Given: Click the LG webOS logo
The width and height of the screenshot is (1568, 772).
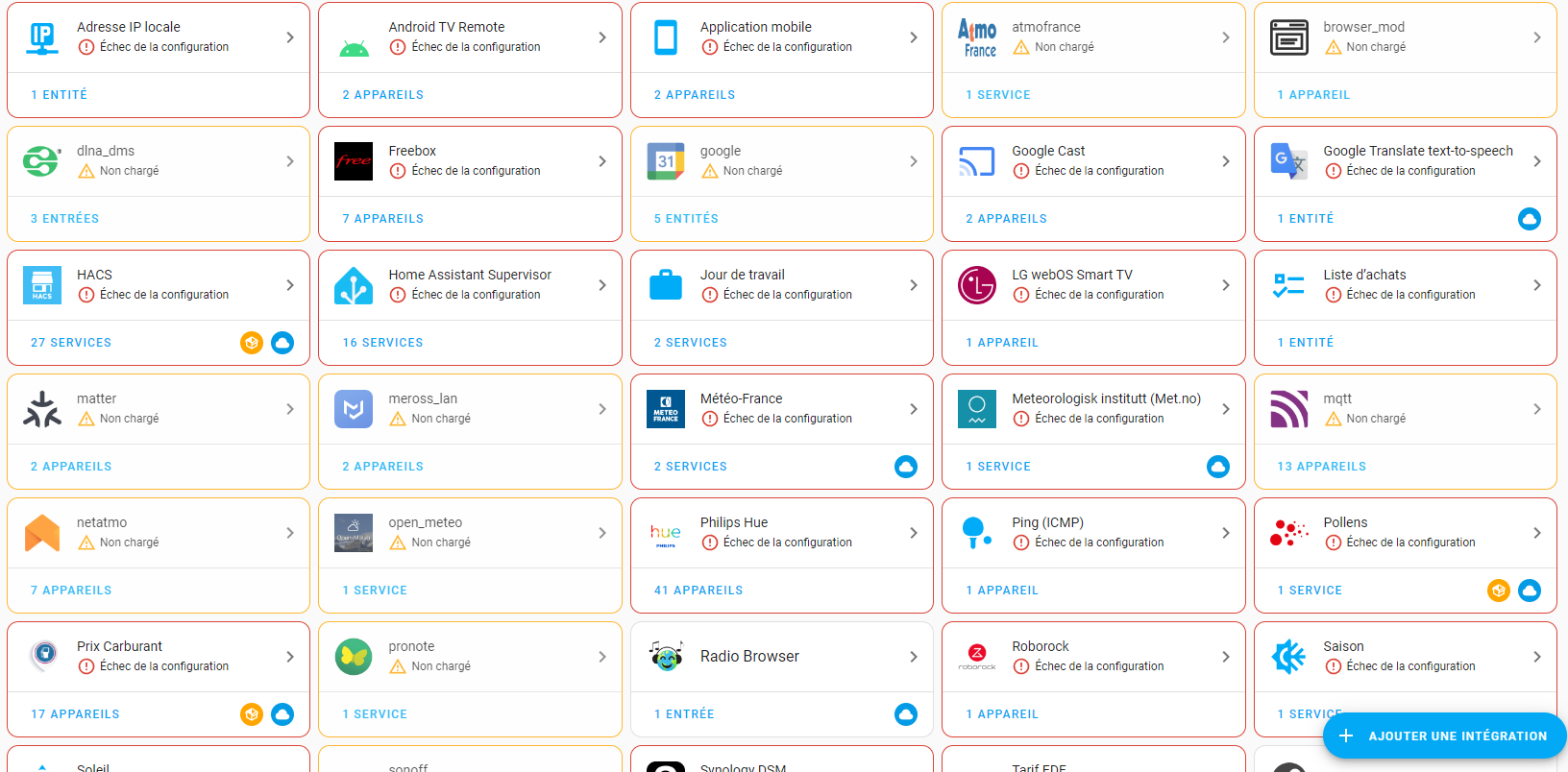Looking at the screenshot, I should pyautogui.click(x=977, y=285).
